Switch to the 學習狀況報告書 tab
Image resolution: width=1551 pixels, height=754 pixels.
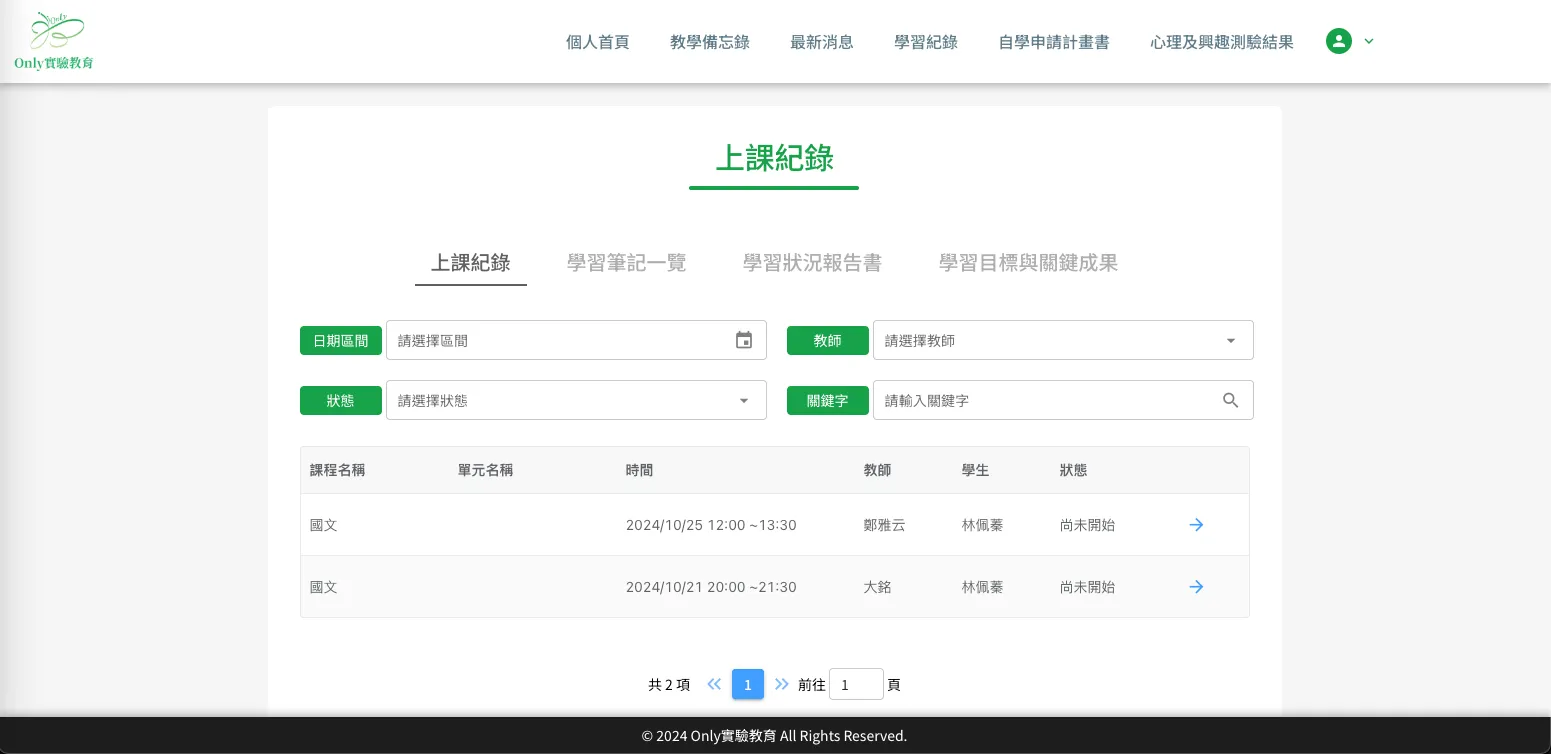(812, 263)
